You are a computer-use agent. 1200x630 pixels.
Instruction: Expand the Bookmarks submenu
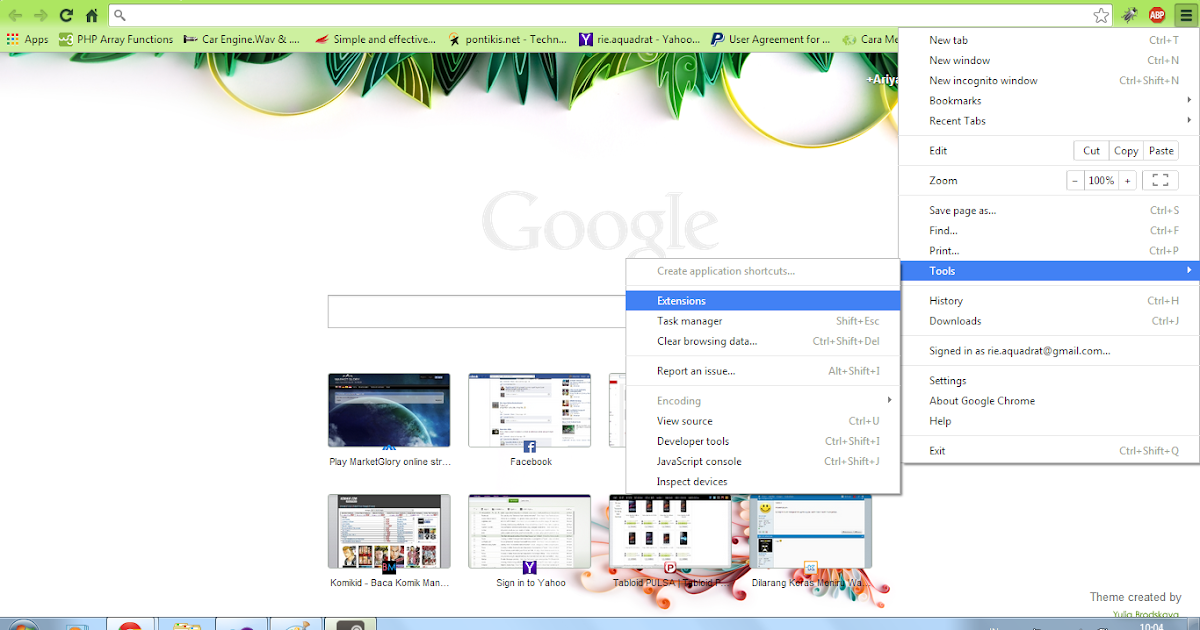[1048, 100]
